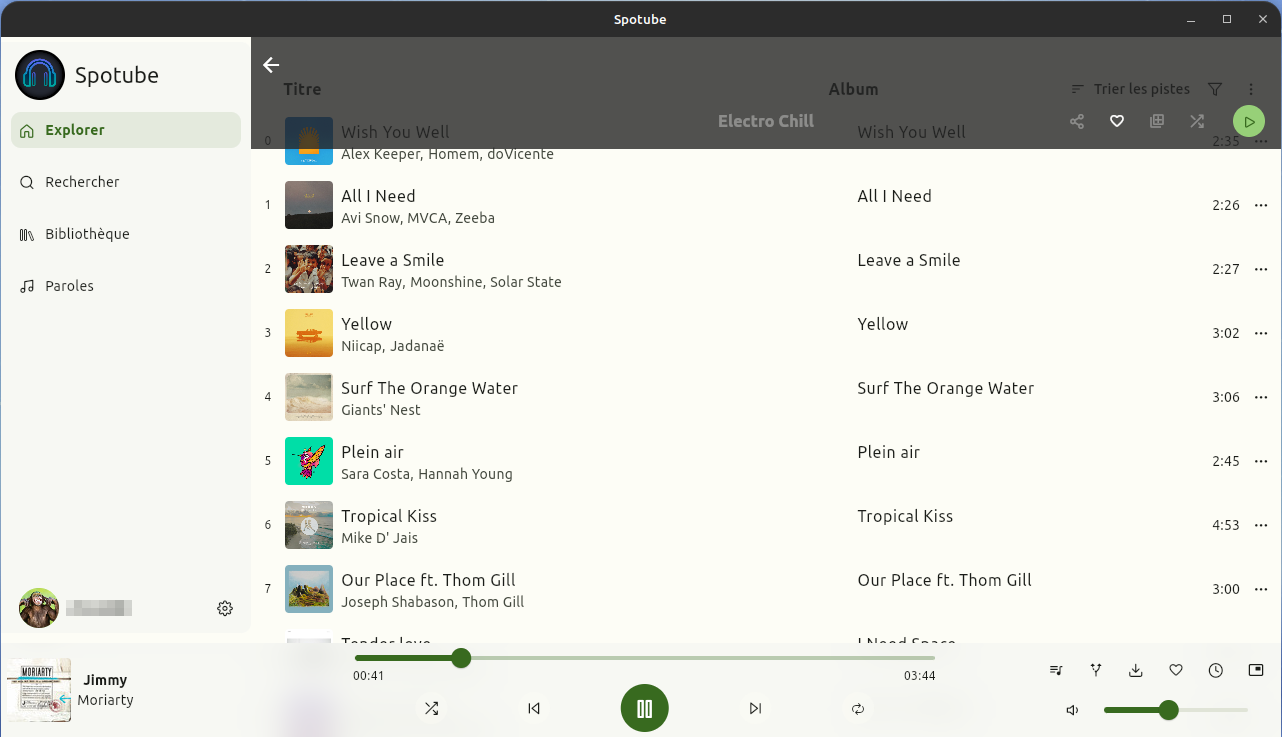1282x737 pixels.
Task: Toggle shuffle in the bottom player controls
Action: 431,708
